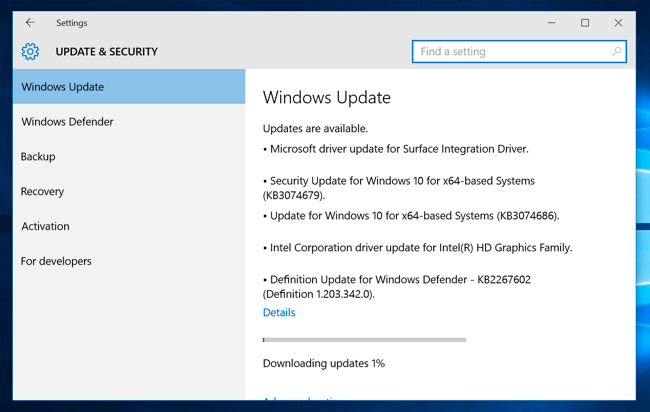The height and width of the screenshot is (412, 650).
Task: Open the Windows Defender section
Action: (129, 121)
